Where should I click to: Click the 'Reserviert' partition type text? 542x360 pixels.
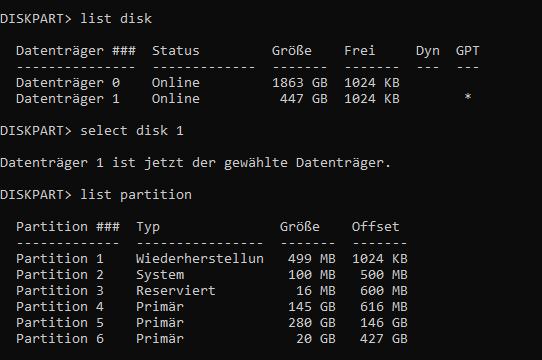(x=176, y=290)
